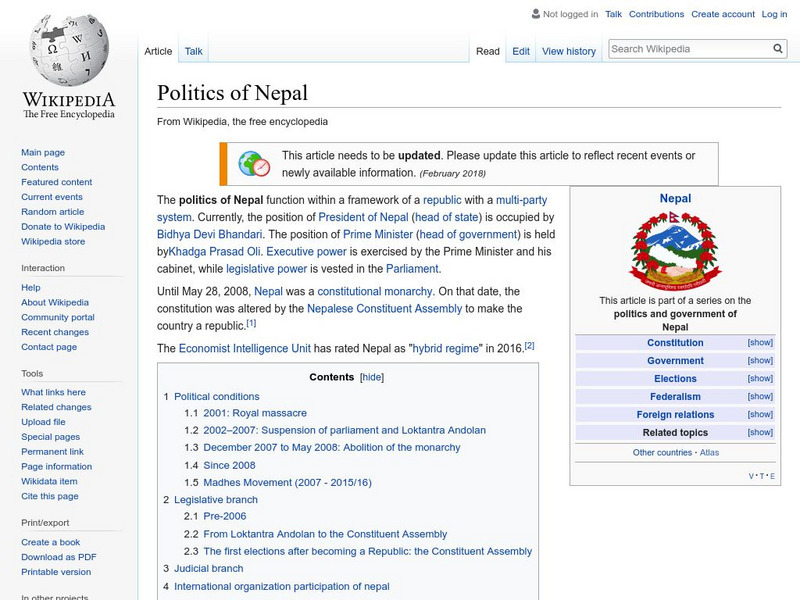Show the Government section in sidebar

(x=760, y=360)
